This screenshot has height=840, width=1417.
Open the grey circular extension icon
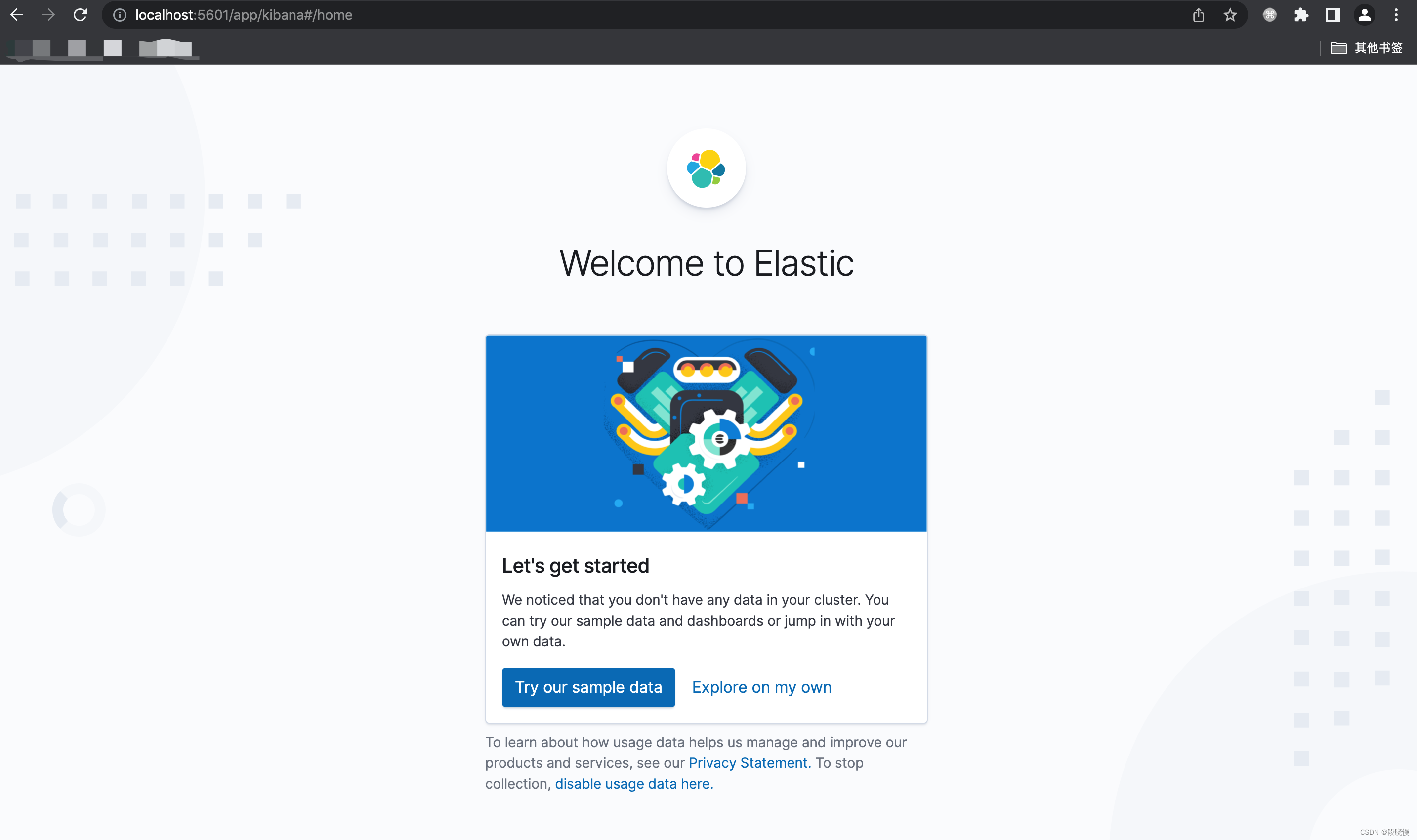(x=1270, y=15)
